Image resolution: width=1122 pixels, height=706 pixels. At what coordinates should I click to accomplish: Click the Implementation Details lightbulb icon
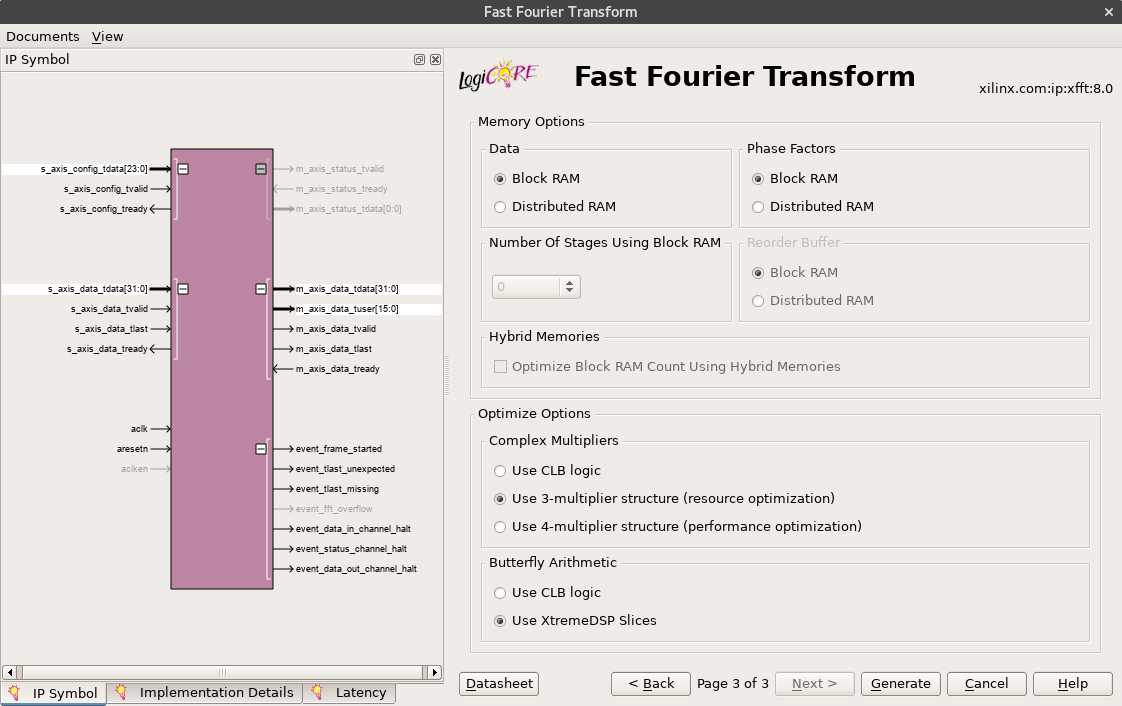coord(121,692)
